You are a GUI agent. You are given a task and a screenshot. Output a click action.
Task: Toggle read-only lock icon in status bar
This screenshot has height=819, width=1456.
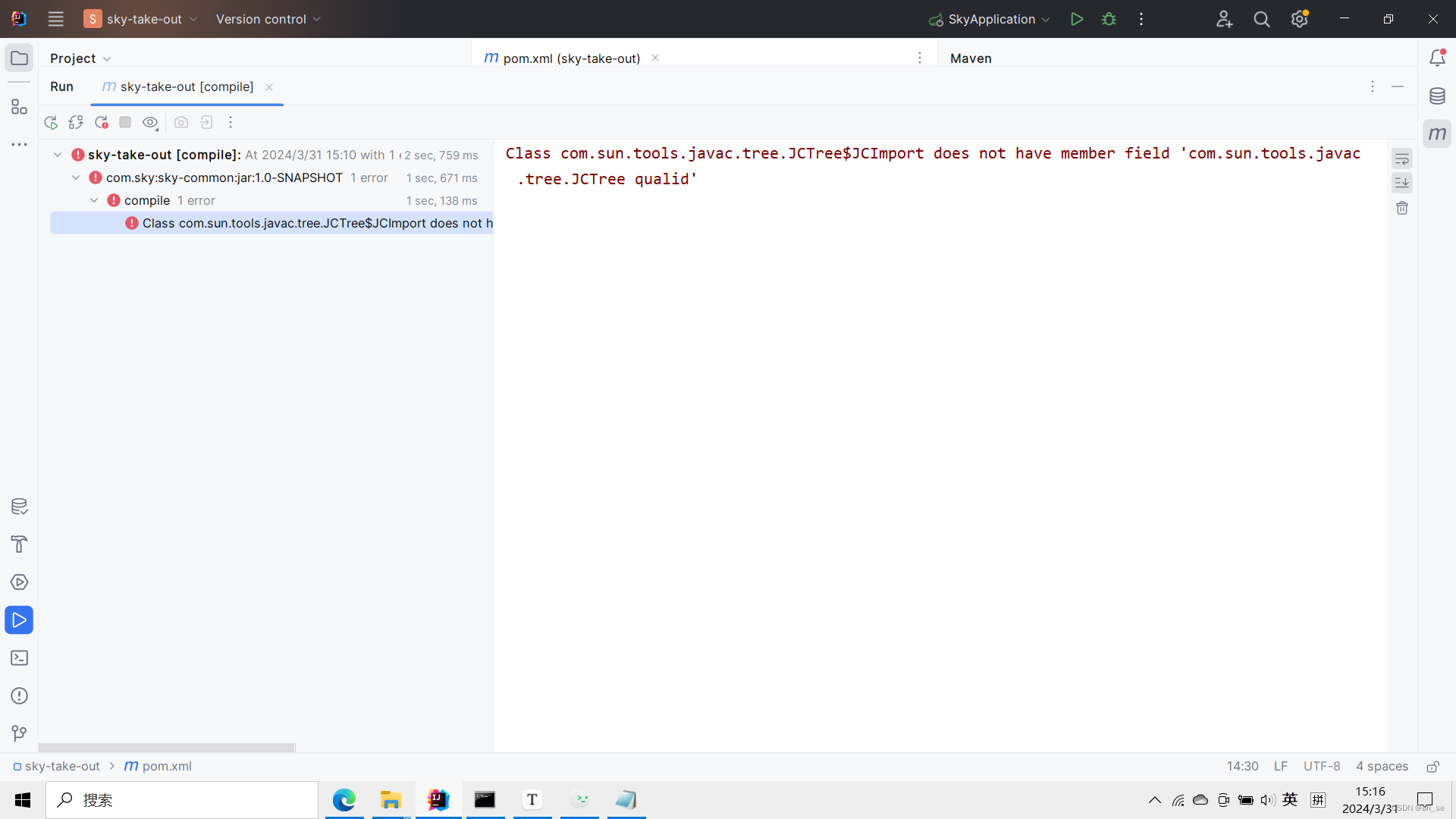tap(1432, 767)
